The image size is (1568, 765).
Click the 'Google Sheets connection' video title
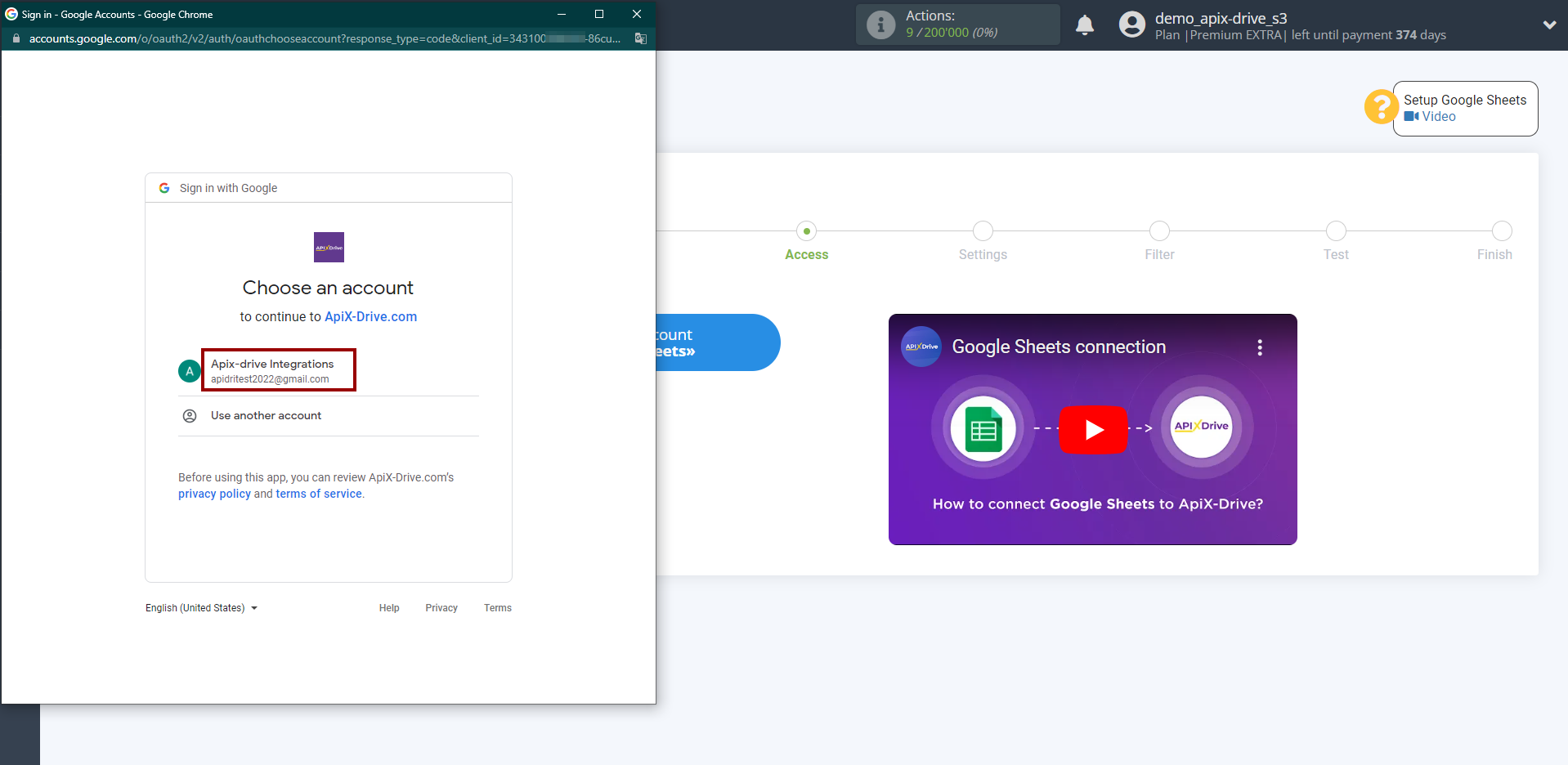click(x=1059, y=347)
